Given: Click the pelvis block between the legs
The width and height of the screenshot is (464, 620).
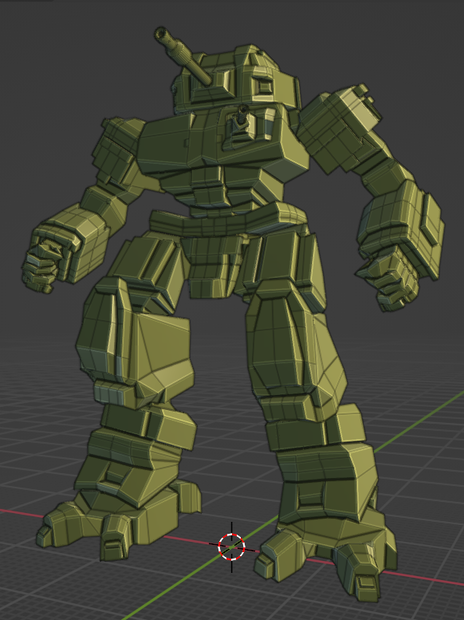Looking at the screenshot, I should pos(216,265).
